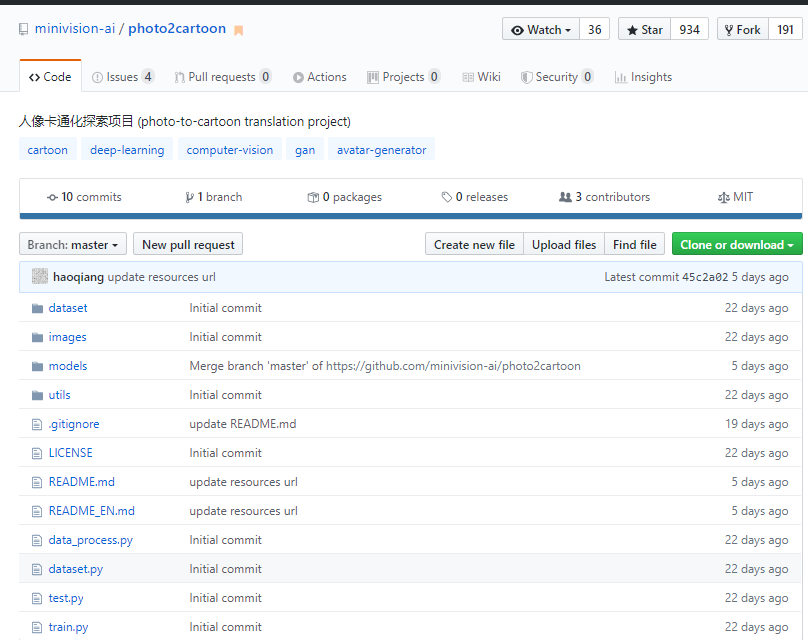This screenshot has width=808, height=640.
Task: Open the Watch dropdown button
Action: click(x=541, y=29)
